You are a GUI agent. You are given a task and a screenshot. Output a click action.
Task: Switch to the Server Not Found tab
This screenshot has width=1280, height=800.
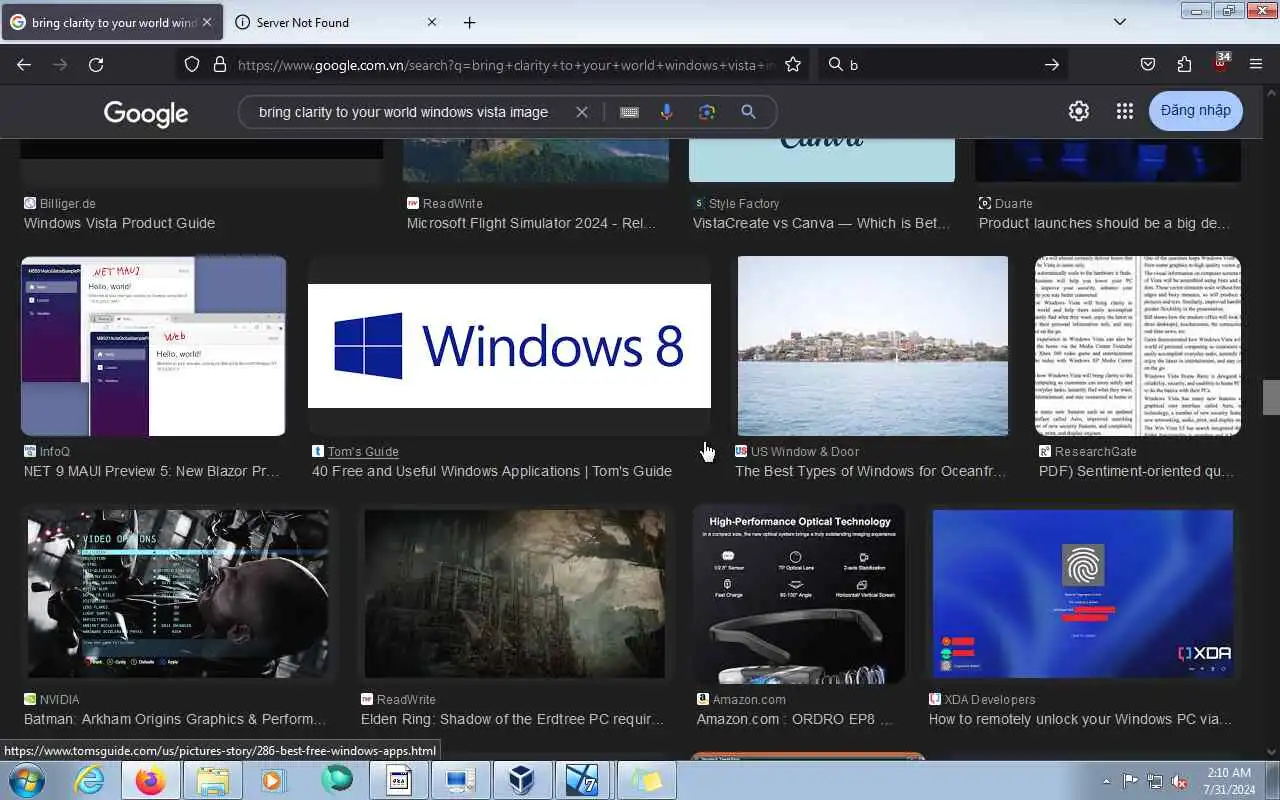(337, 22)
